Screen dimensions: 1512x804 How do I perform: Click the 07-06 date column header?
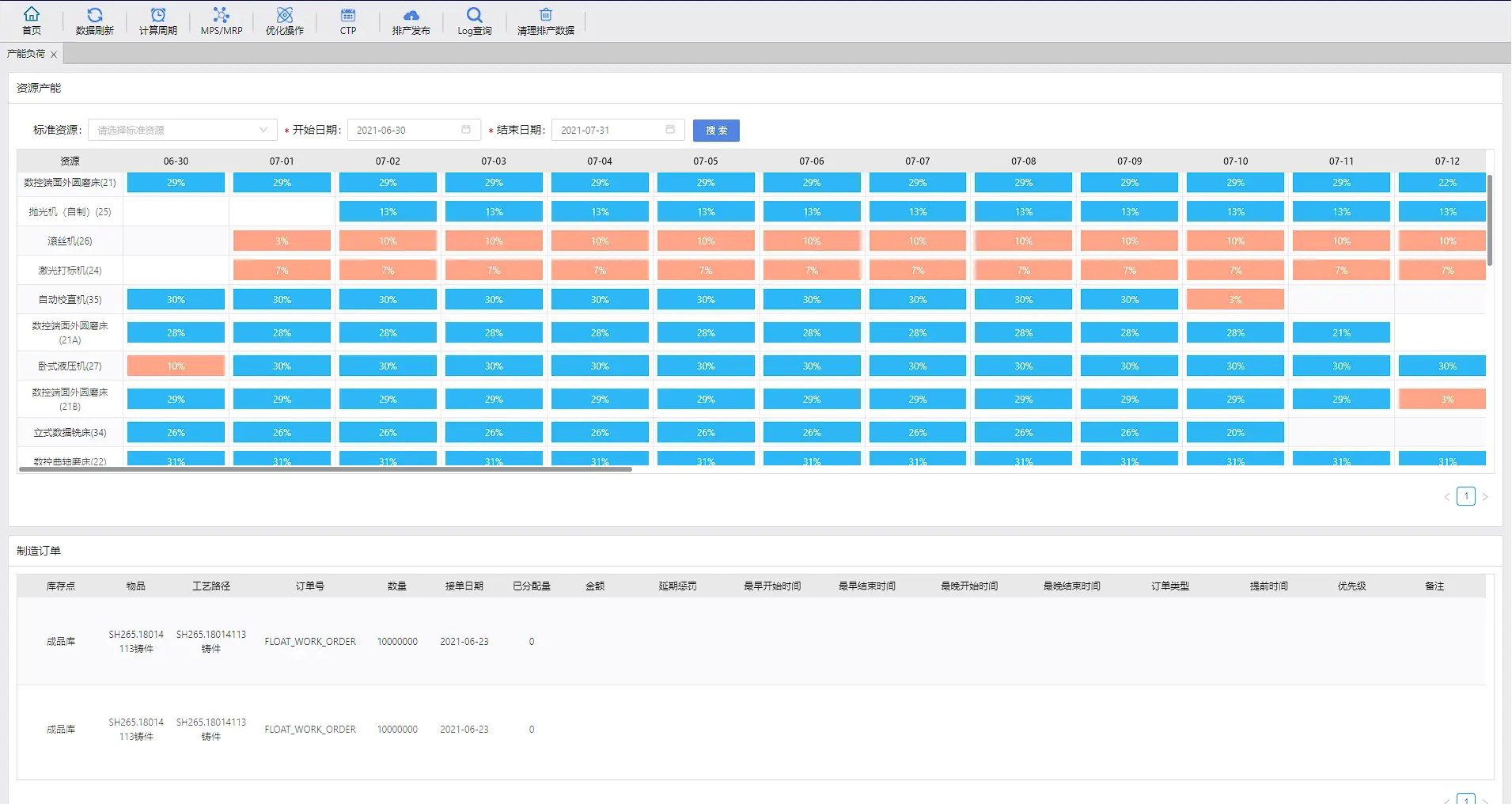(812, 161)
